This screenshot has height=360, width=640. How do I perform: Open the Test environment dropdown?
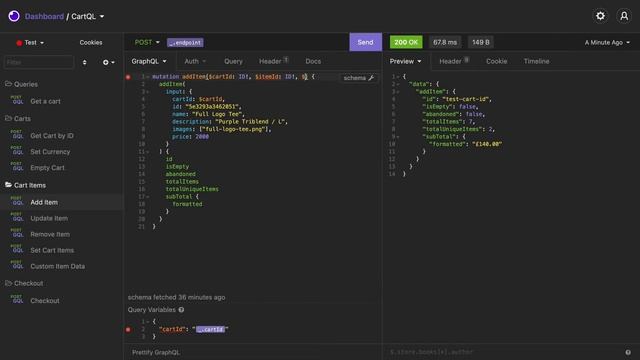(30, 42)
